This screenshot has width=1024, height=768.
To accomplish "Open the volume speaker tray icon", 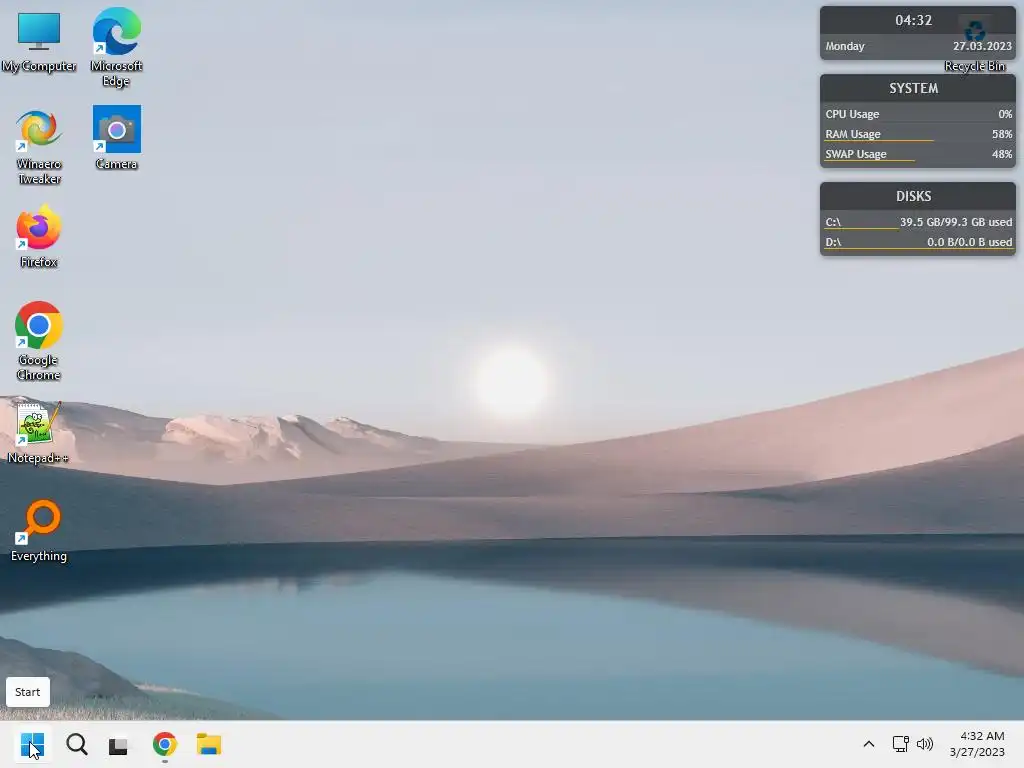I will pos(925,744).
